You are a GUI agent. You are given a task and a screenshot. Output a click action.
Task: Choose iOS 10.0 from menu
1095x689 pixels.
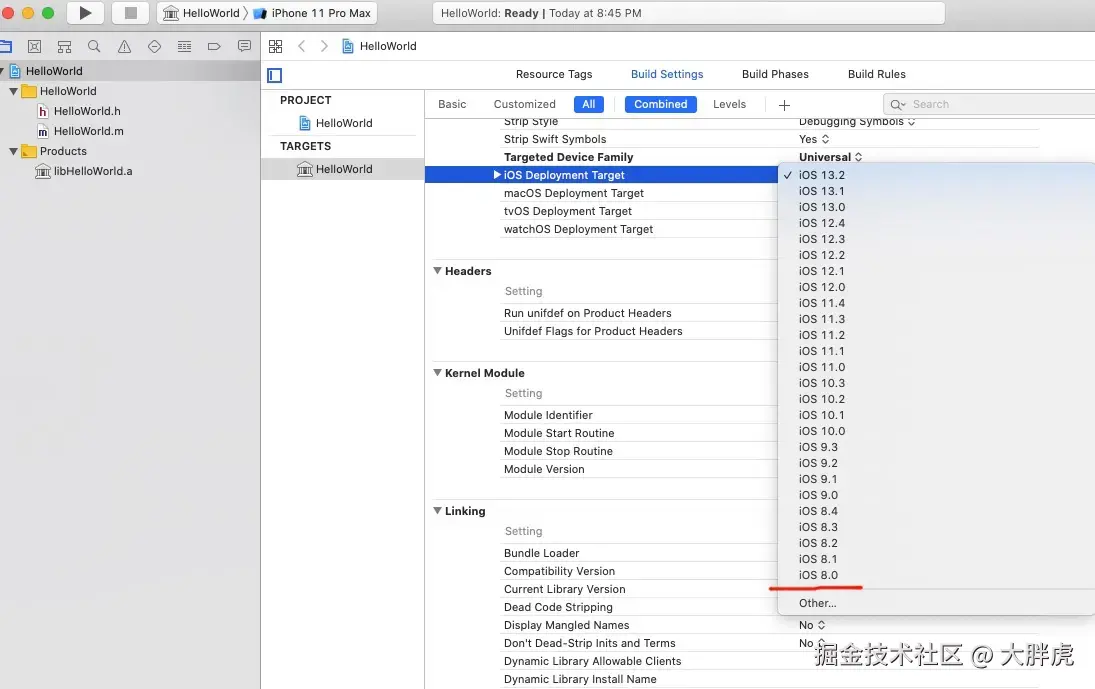click(x=821, y=431)
